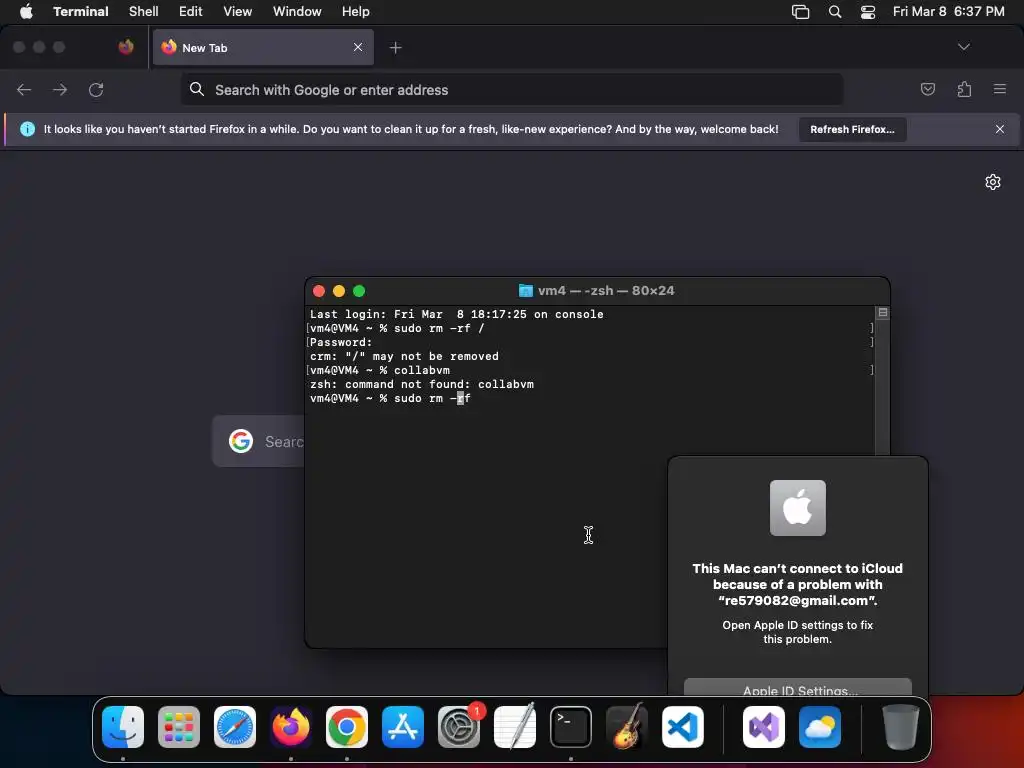Open the Edit menu
1024x768 pixels.
click(x=191, y=11)
